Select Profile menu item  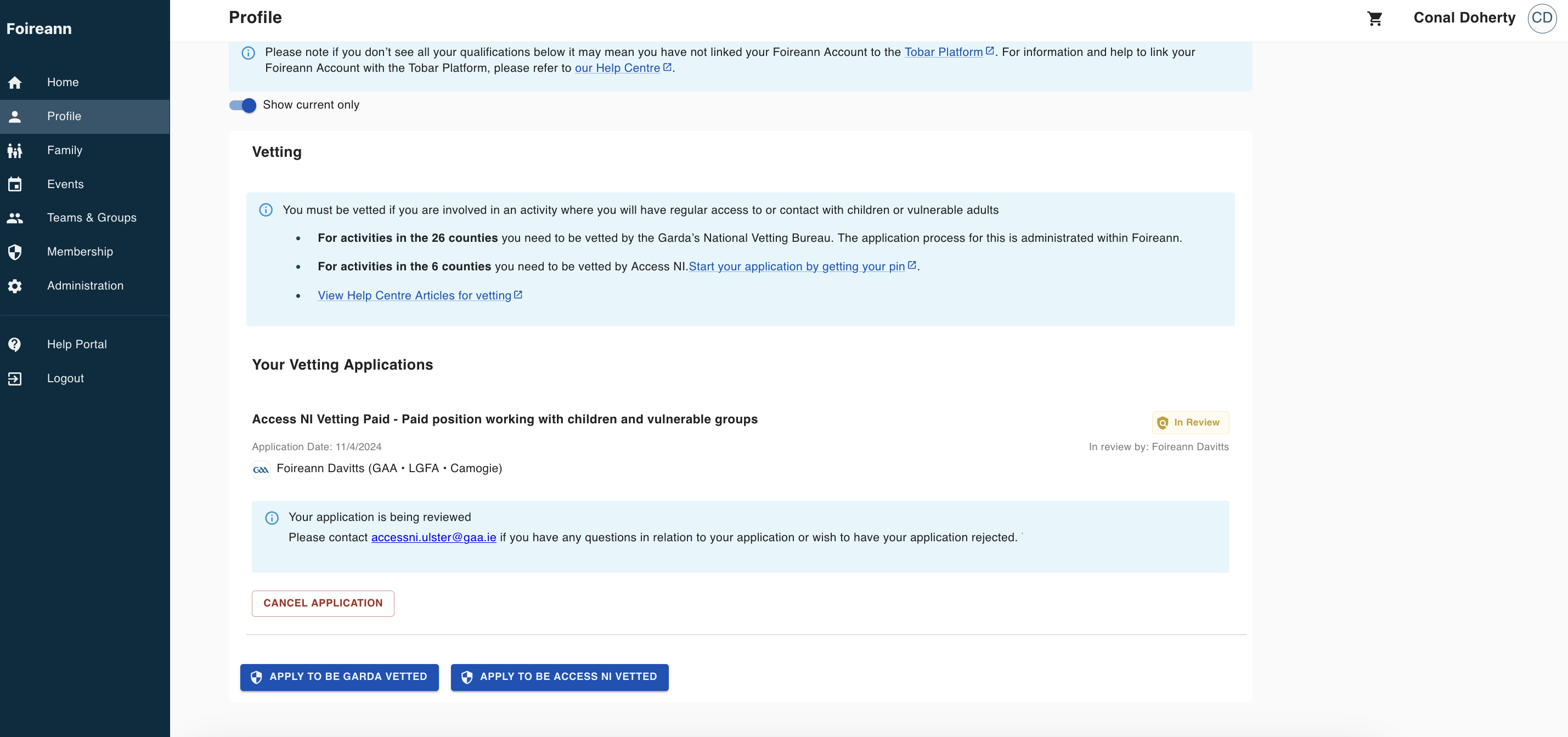point(85,116)
